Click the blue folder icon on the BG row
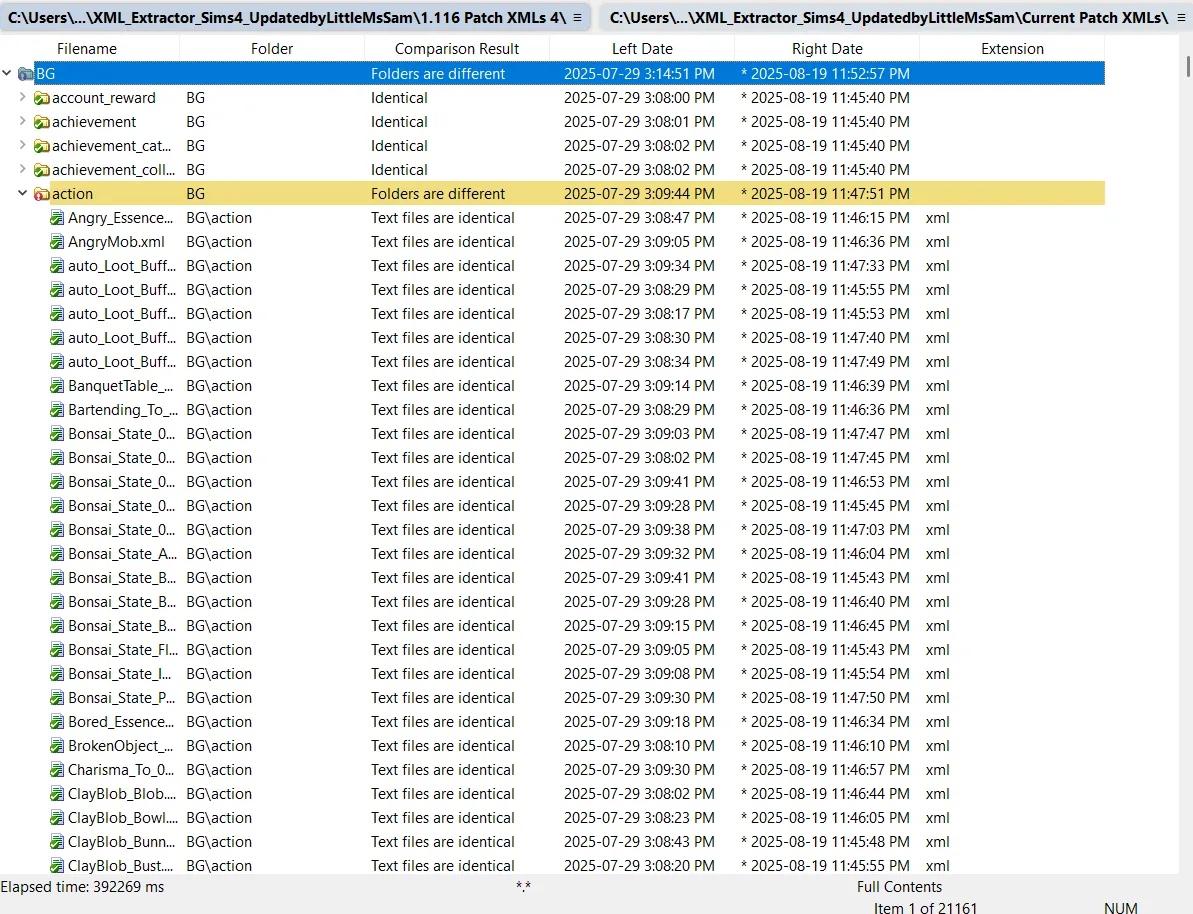This screenshot has height=914, width=1193. click(26, 73)
